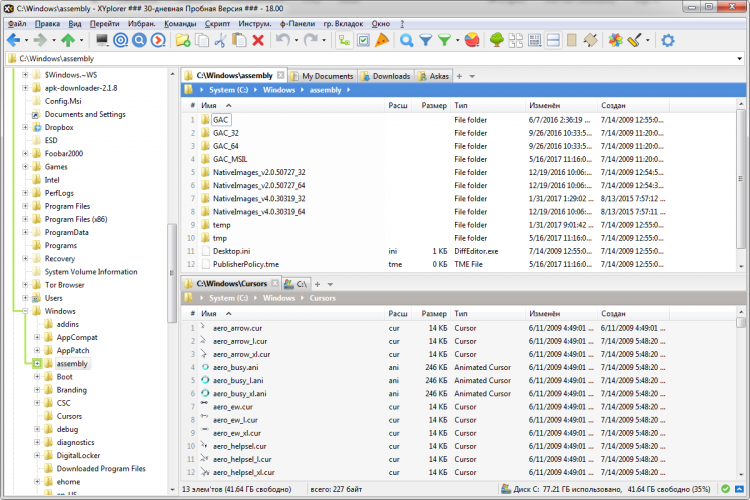Click the Redo arrow icon
The width and height of the screenshot is (750, 500).
click(311, 40)
